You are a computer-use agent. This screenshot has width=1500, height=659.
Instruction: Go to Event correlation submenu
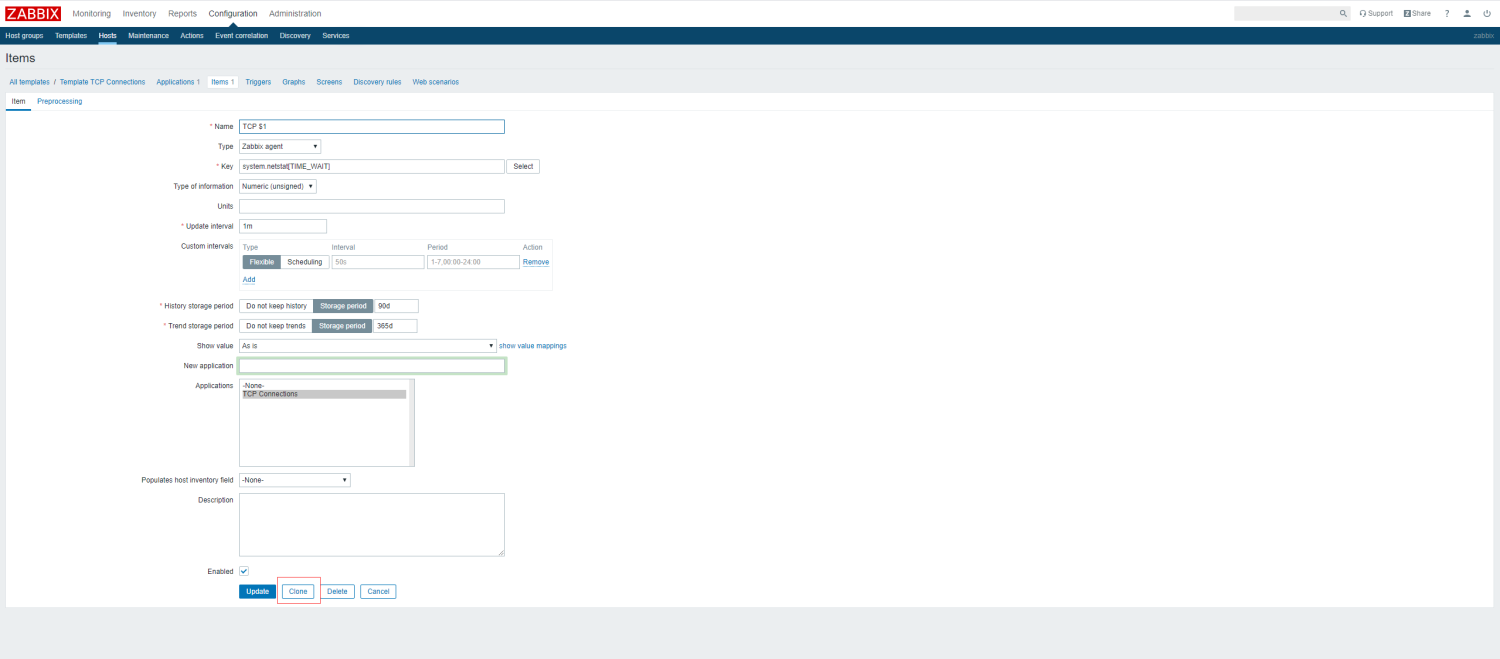(x=242, y=36)
